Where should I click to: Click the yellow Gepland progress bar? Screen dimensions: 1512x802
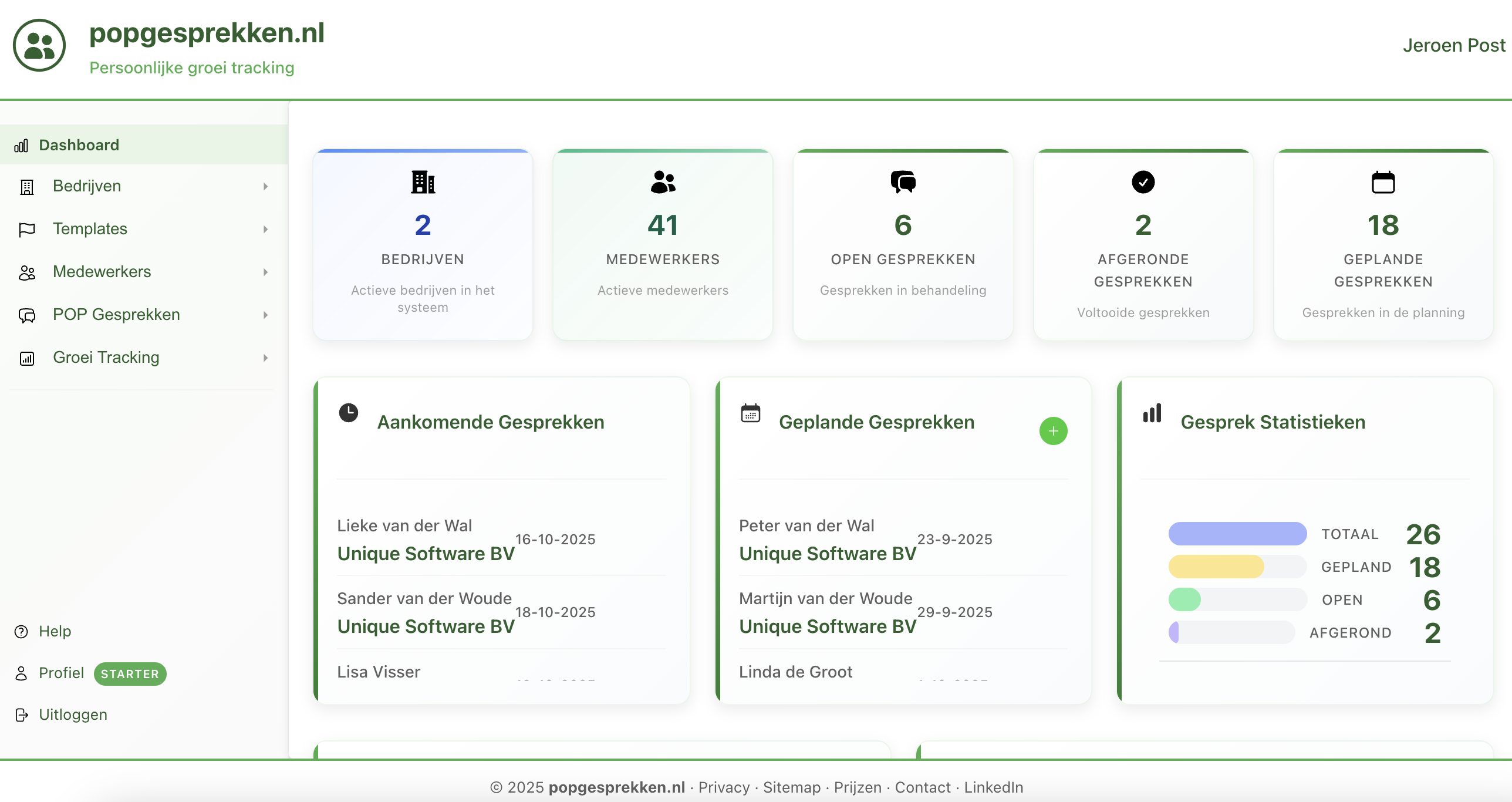[1216, 567]
